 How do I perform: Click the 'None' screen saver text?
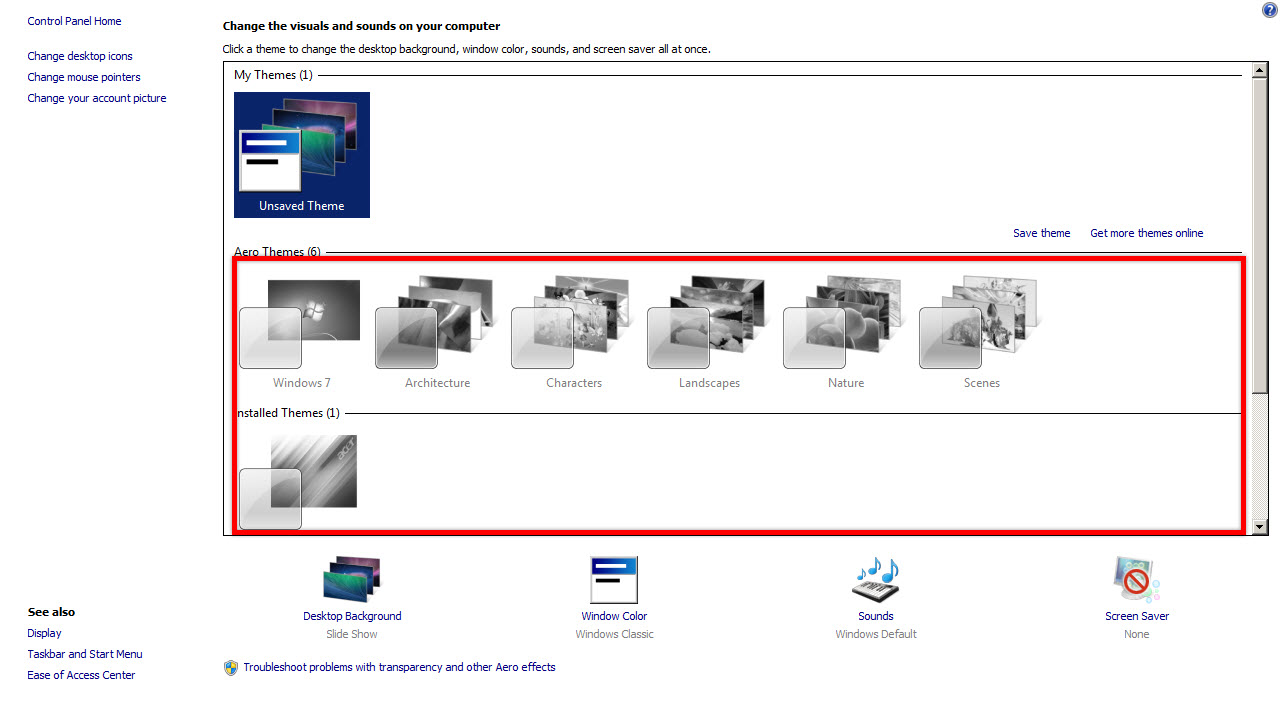pos(1137,634)
